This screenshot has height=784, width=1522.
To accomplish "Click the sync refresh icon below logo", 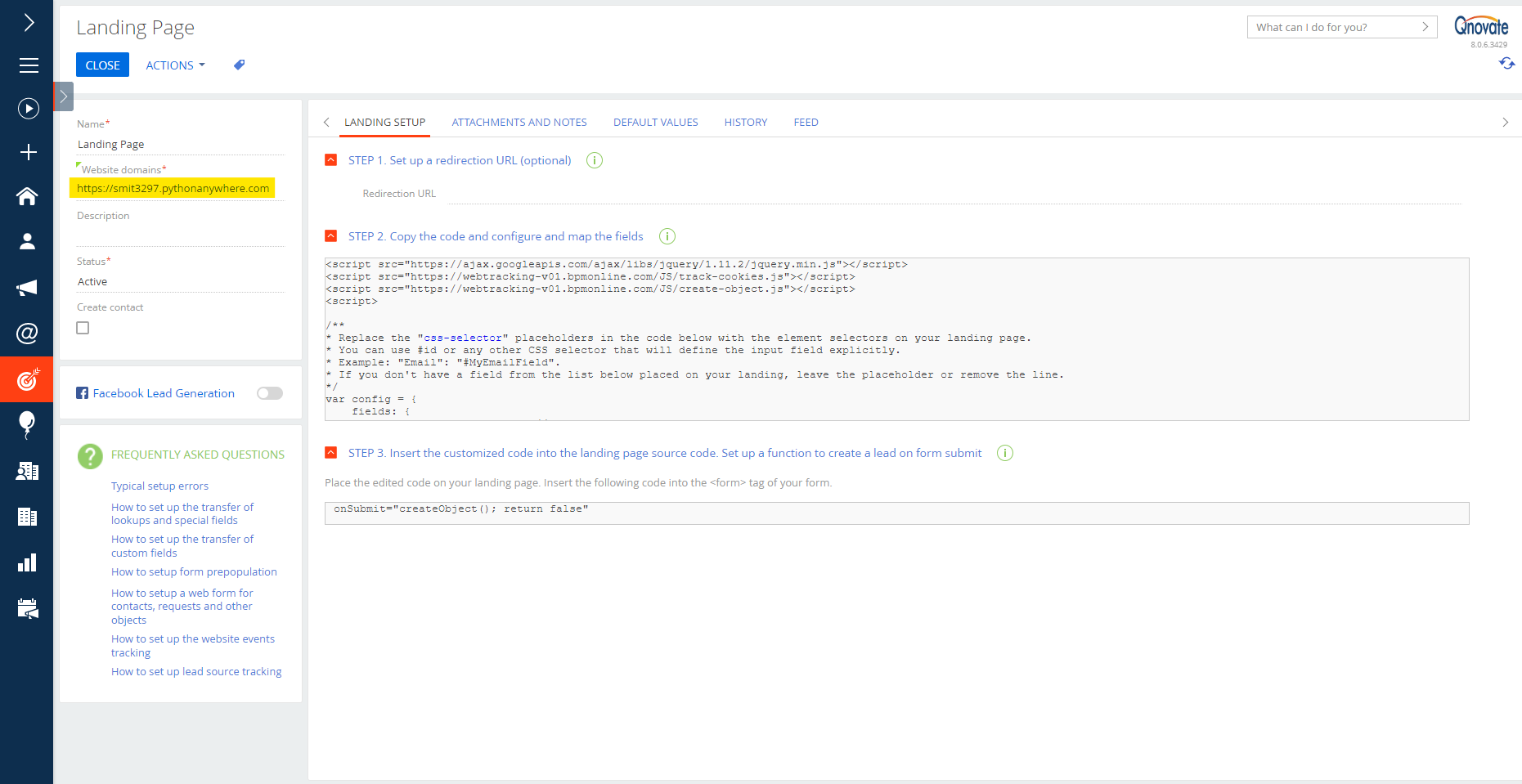I will (x=1506, y=63).
